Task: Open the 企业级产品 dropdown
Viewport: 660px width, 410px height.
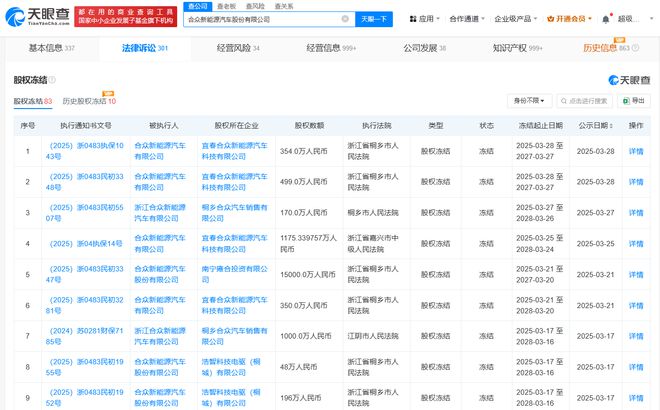Action: (x=516, y=19)
